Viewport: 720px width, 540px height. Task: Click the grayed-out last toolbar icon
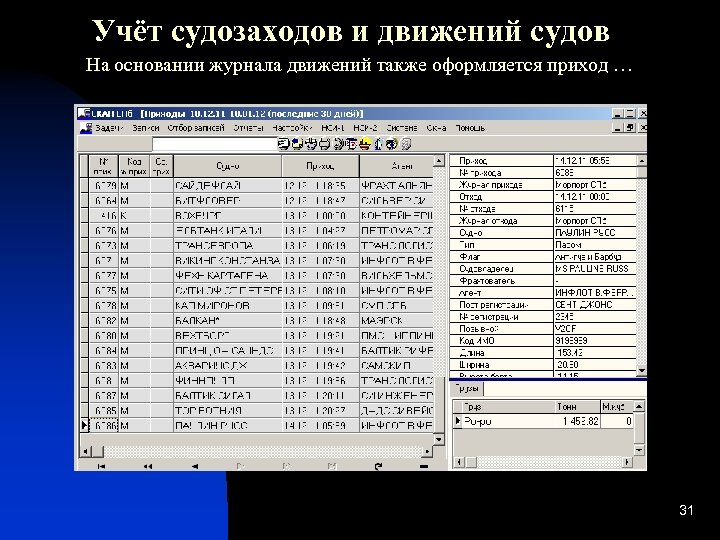[x=406, y=144]
